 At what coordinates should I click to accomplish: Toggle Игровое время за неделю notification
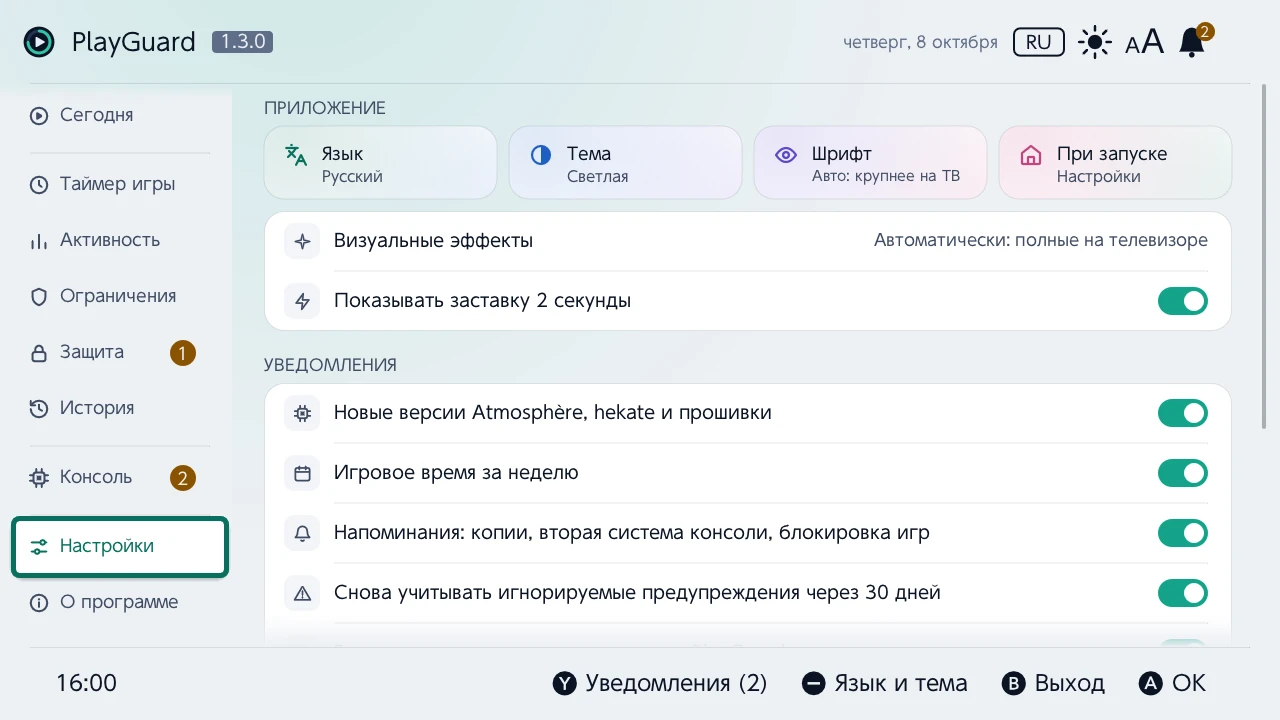click(1183, 473)
